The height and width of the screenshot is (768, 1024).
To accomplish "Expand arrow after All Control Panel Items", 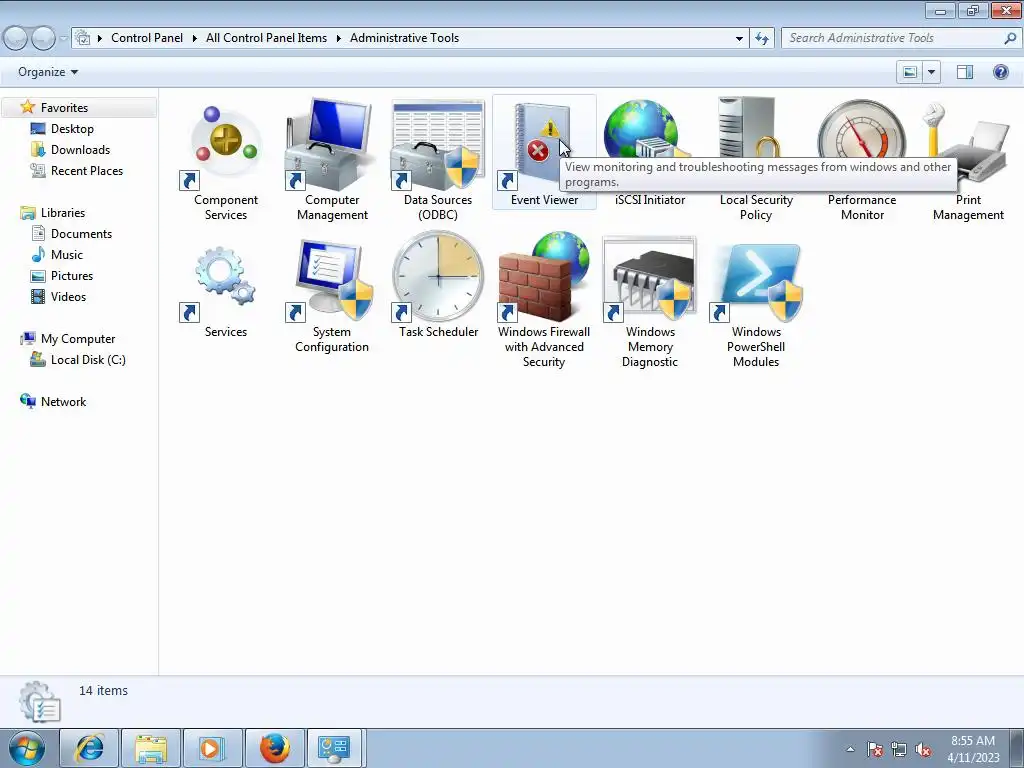I will (338, 39).
